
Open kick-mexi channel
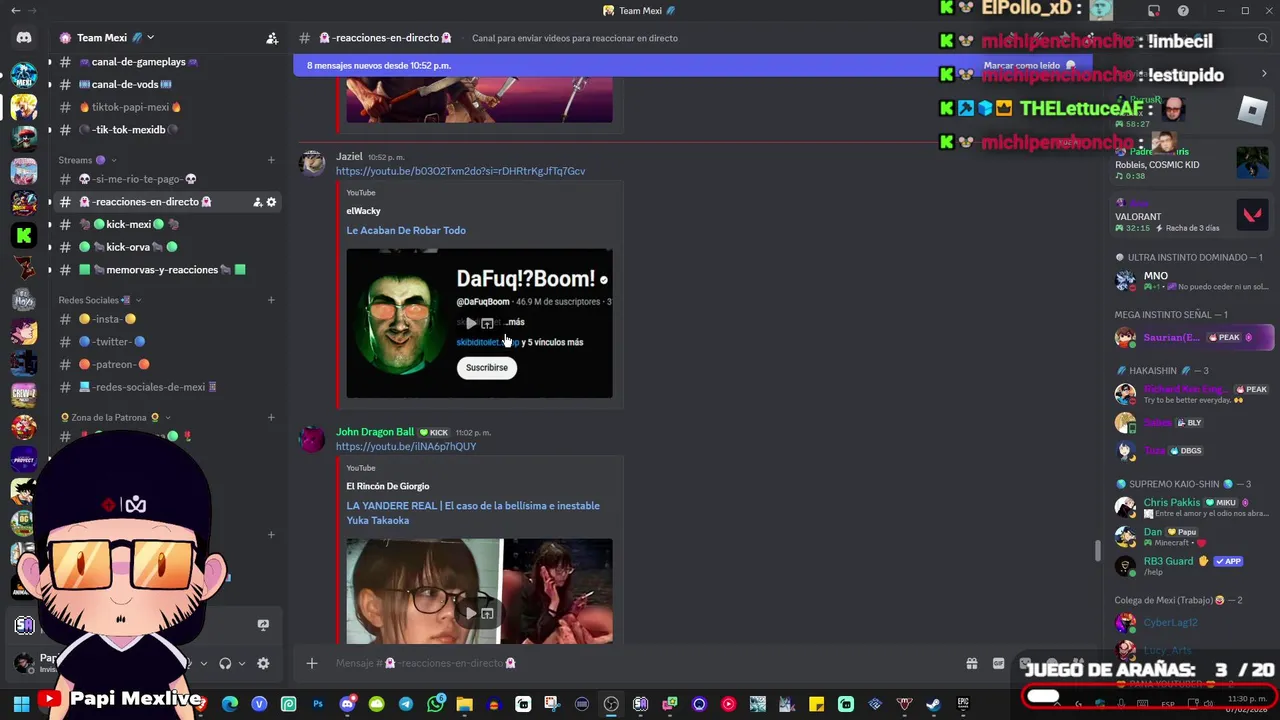pyautogui.click(x=167, y=224)
